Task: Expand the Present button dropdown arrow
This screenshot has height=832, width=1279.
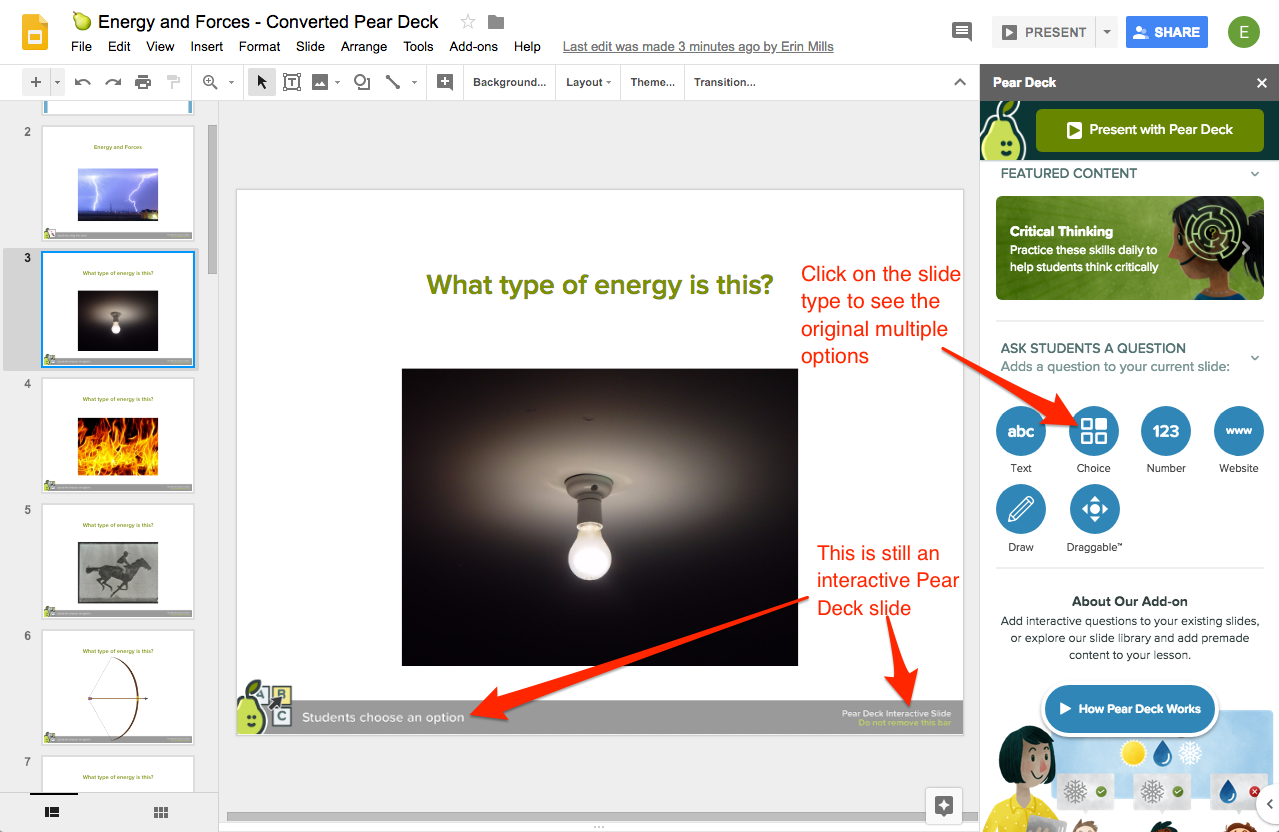Action: pos(1106,32)
